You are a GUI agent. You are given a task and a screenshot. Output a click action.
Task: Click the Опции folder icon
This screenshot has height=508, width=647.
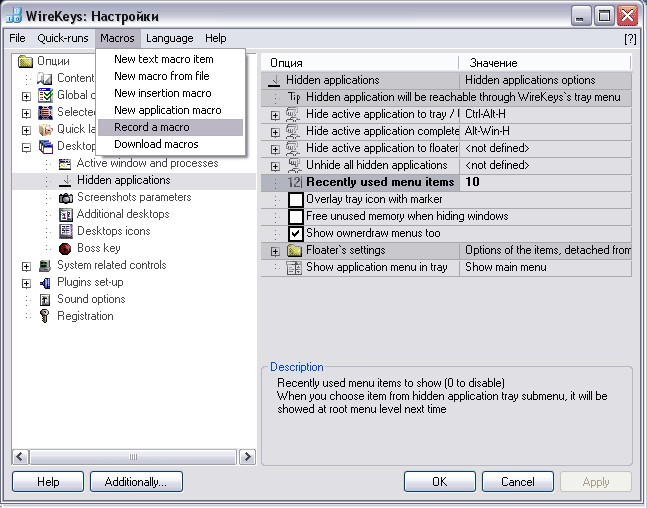[x=26, y=61]
